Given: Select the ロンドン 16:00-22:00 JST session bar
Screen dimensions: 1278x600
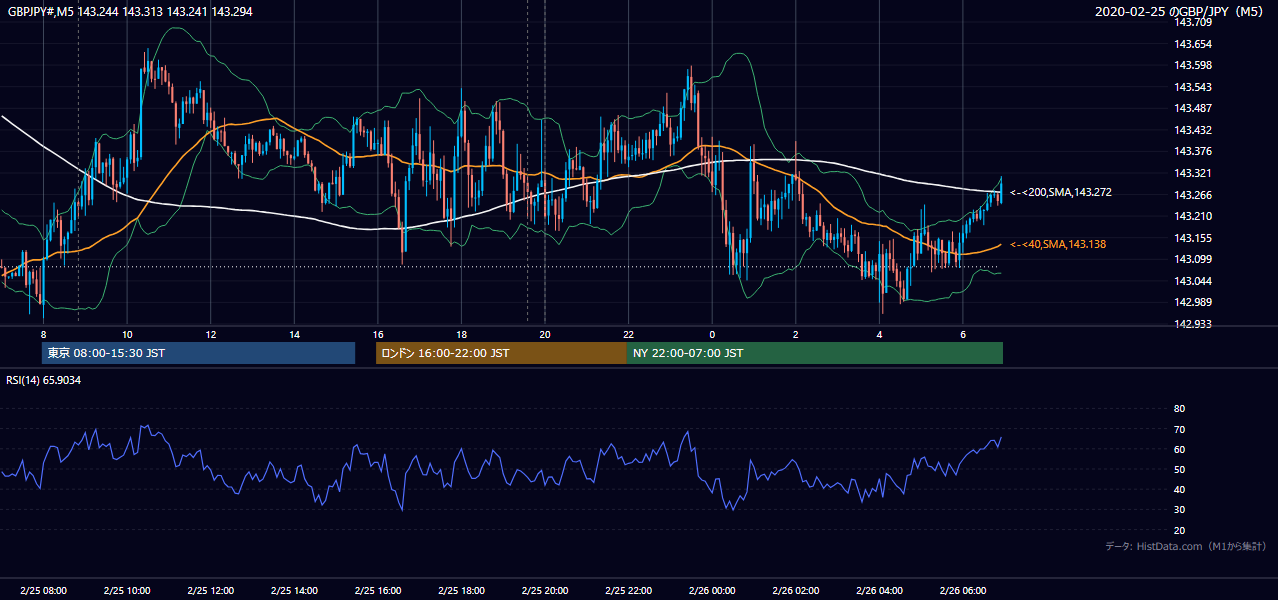Looking at the screenshot, I should coord(501,353).
